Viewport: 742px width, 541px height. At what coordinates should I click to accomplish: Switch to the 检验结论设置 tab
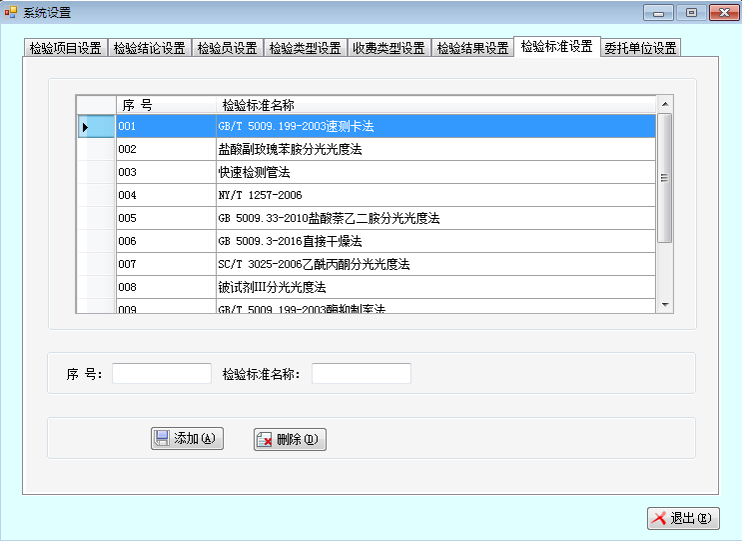tap(149, 49)
